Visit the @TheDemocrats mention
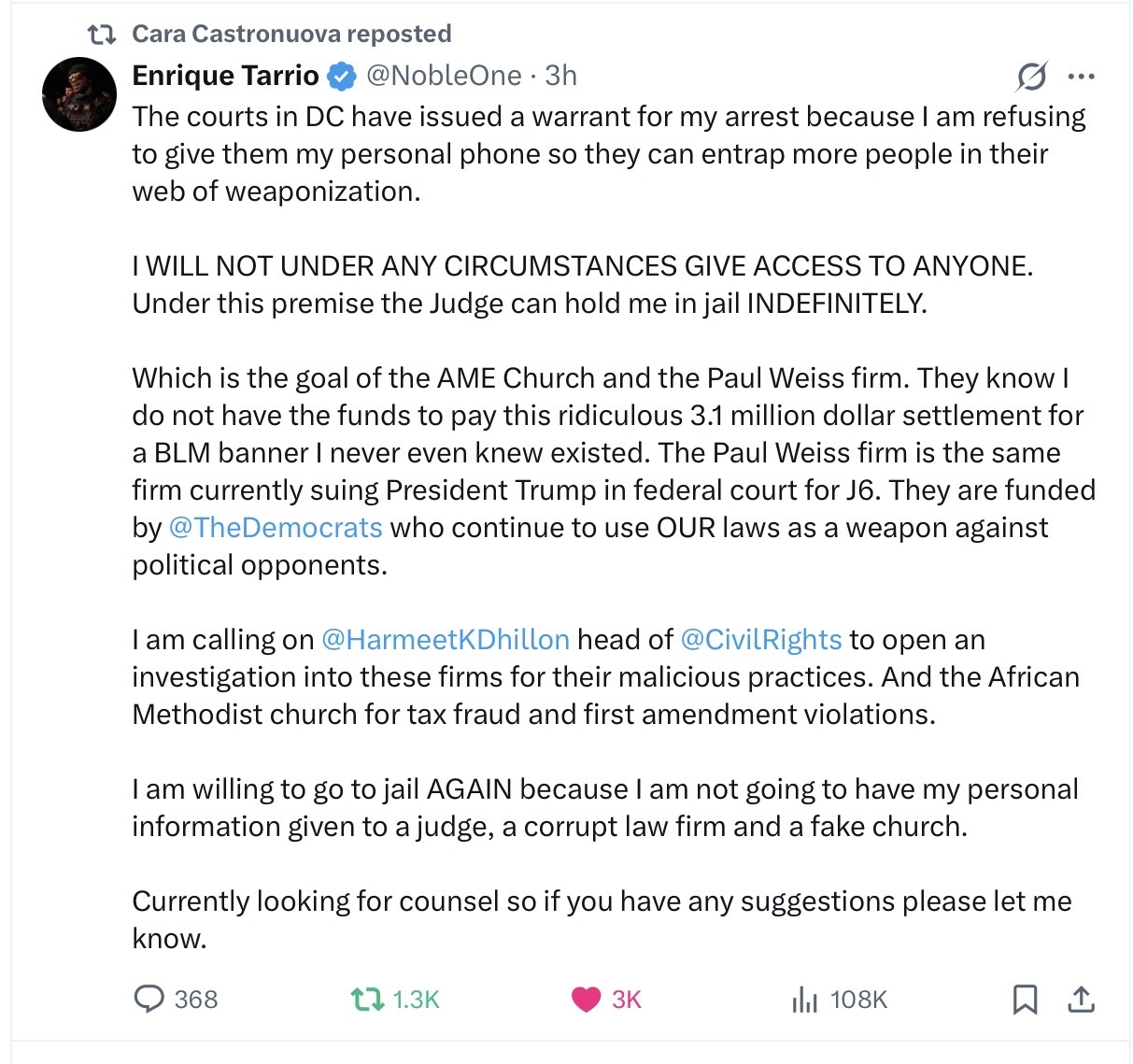 tap(276, 528)
